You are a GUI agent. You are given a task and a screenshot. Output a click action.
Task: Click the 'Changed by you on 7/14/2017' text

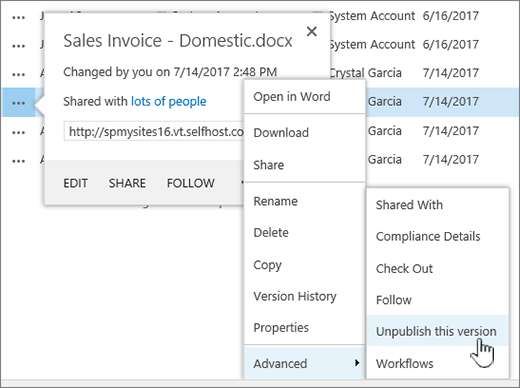[x=170, y=72]
